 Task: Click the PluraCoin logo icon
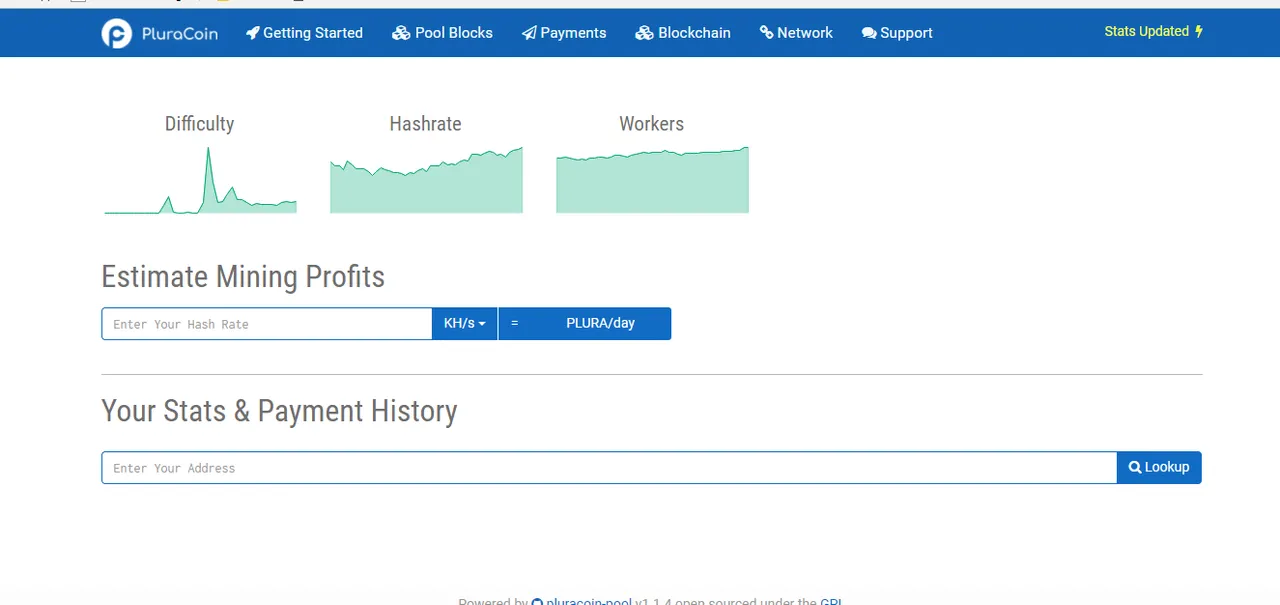(116, 33)
